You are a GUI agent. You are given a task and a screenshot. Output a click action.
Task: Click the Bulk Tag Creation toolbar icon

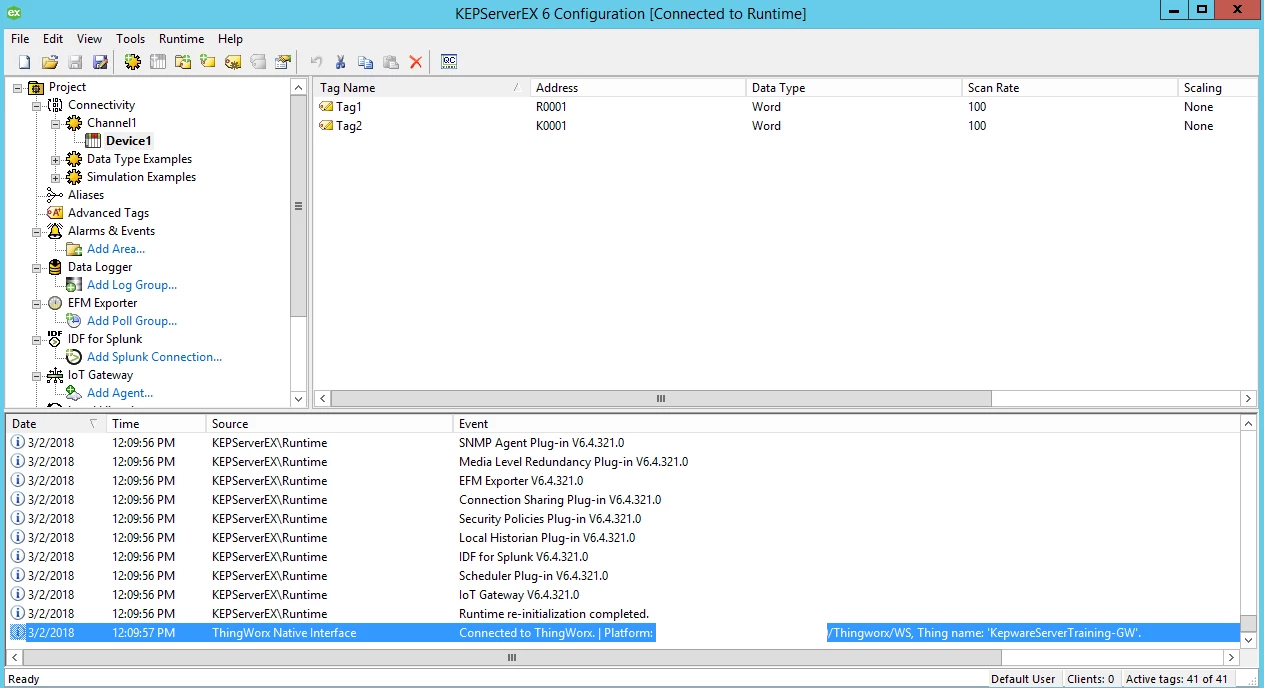233,62
